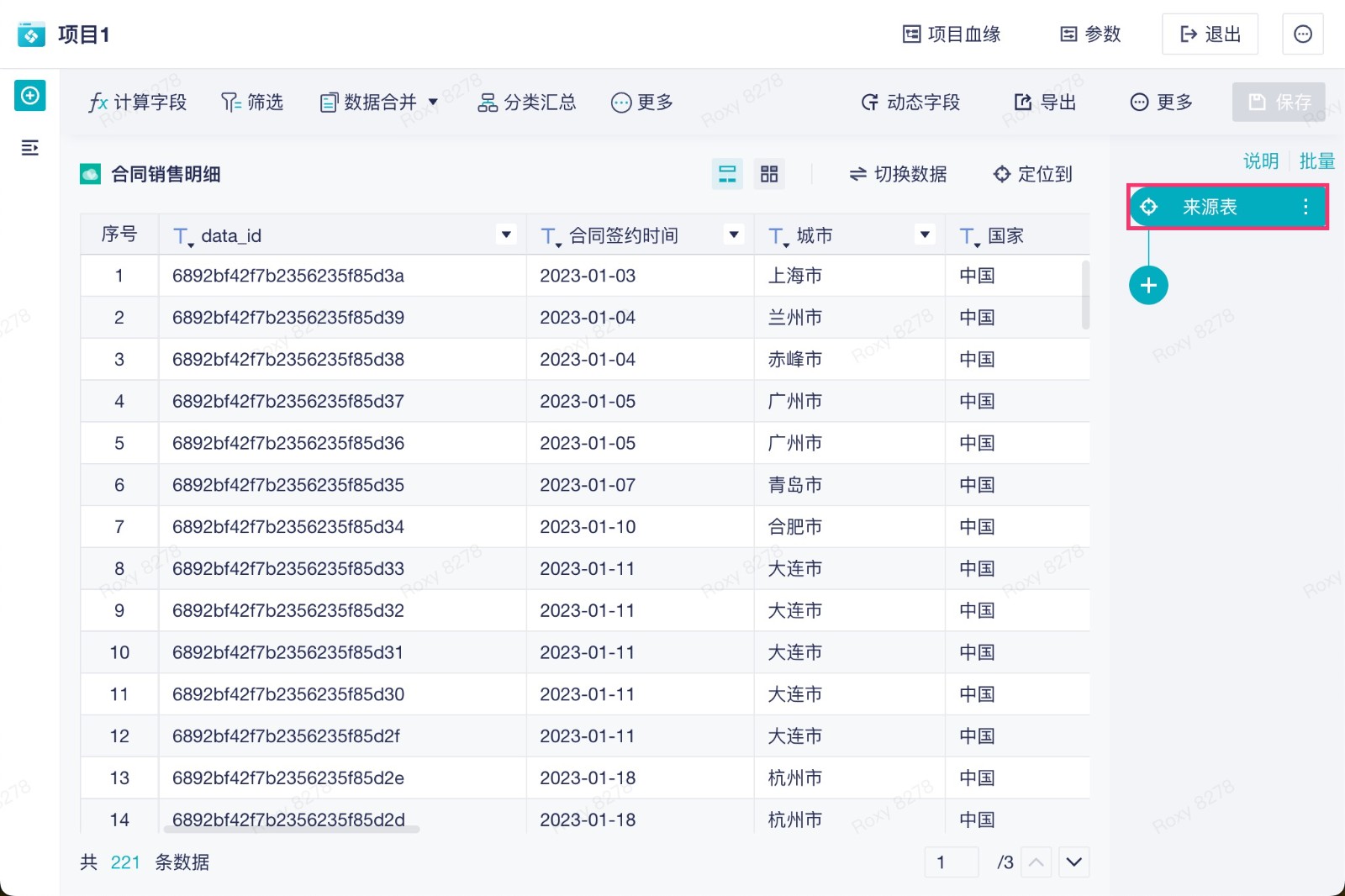
Task: Click 动态字段 dynamic field
Action: (x=910, y=103)
